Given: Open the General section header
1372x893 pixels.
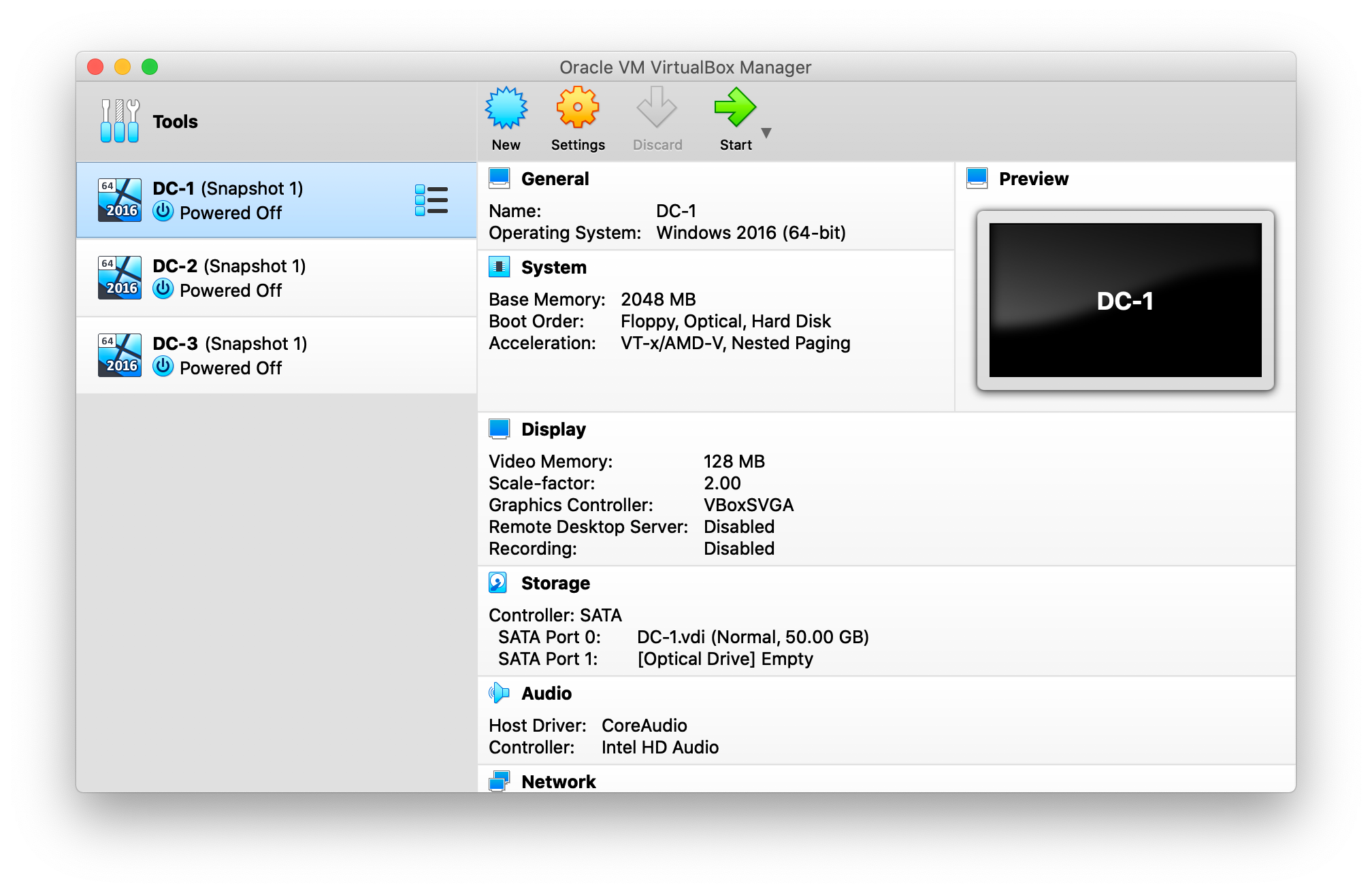Looking at the screenshot, I should pos(555,179).
